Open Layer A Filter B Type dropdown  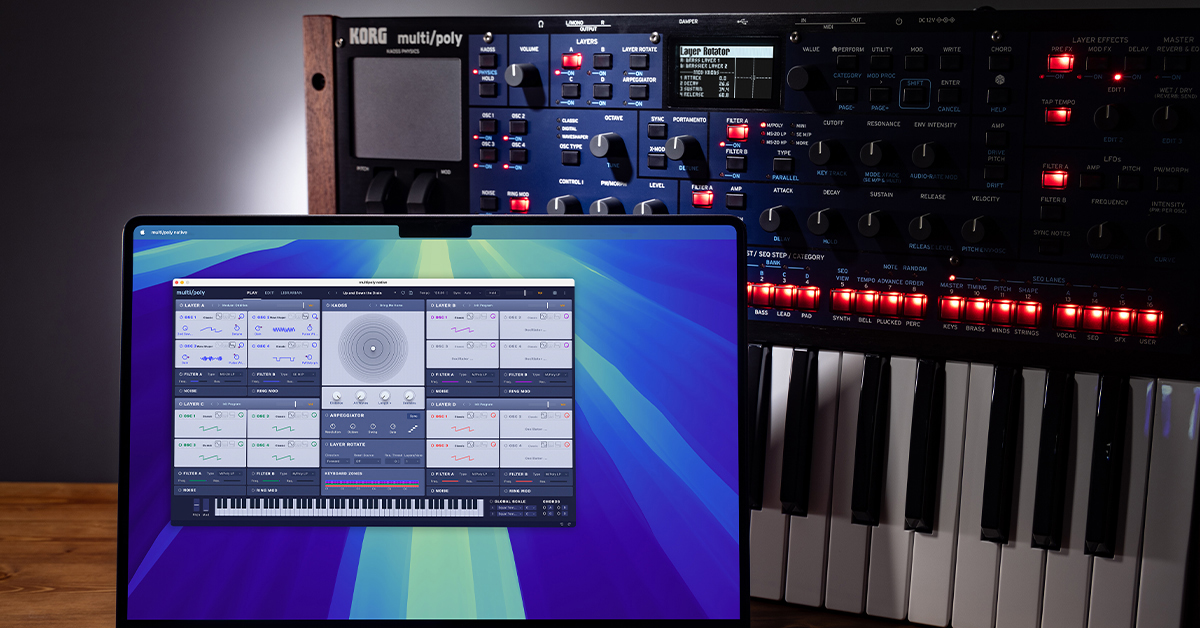[303, 374]
